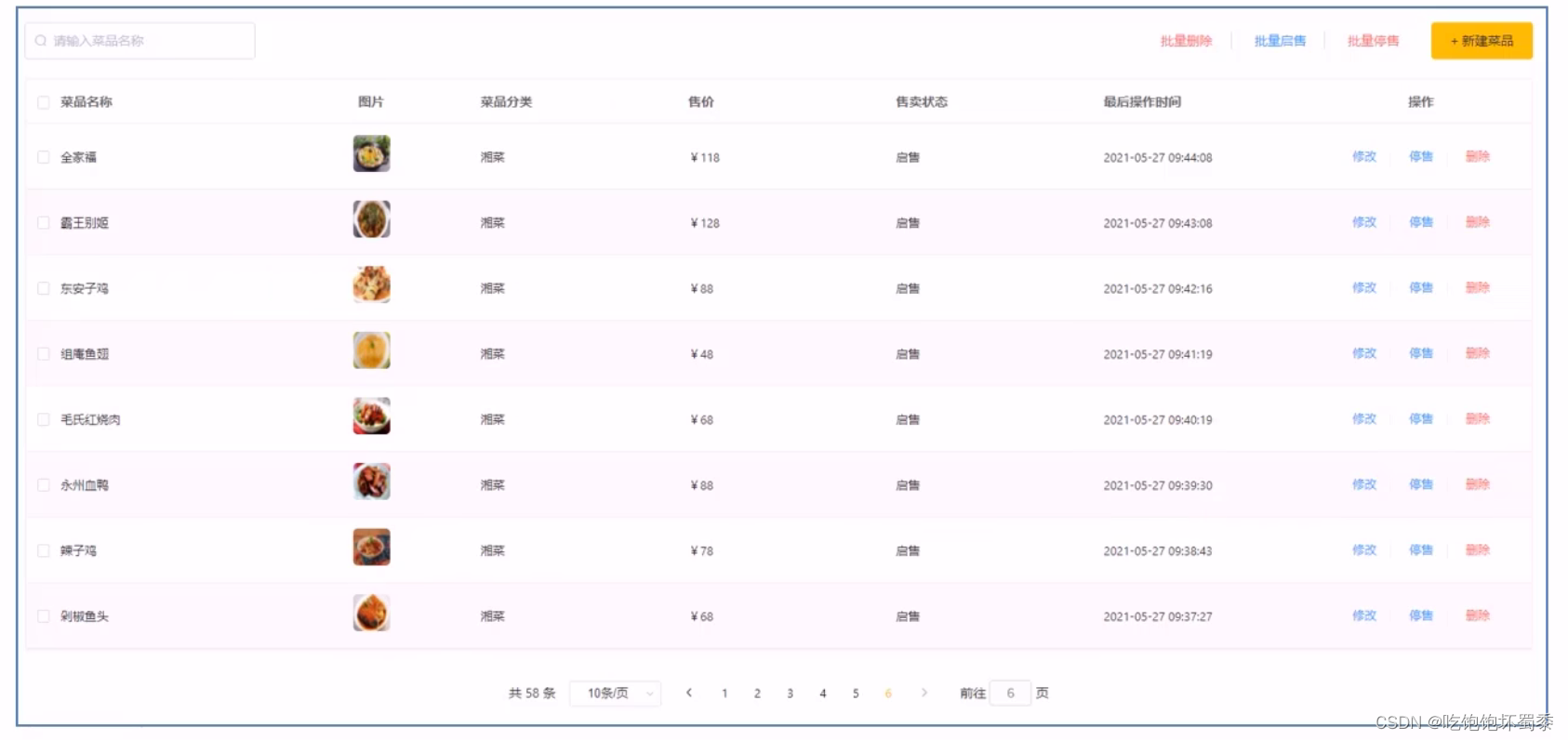Open the 永州血鸭 dish image thumbnail

point(371,482)
